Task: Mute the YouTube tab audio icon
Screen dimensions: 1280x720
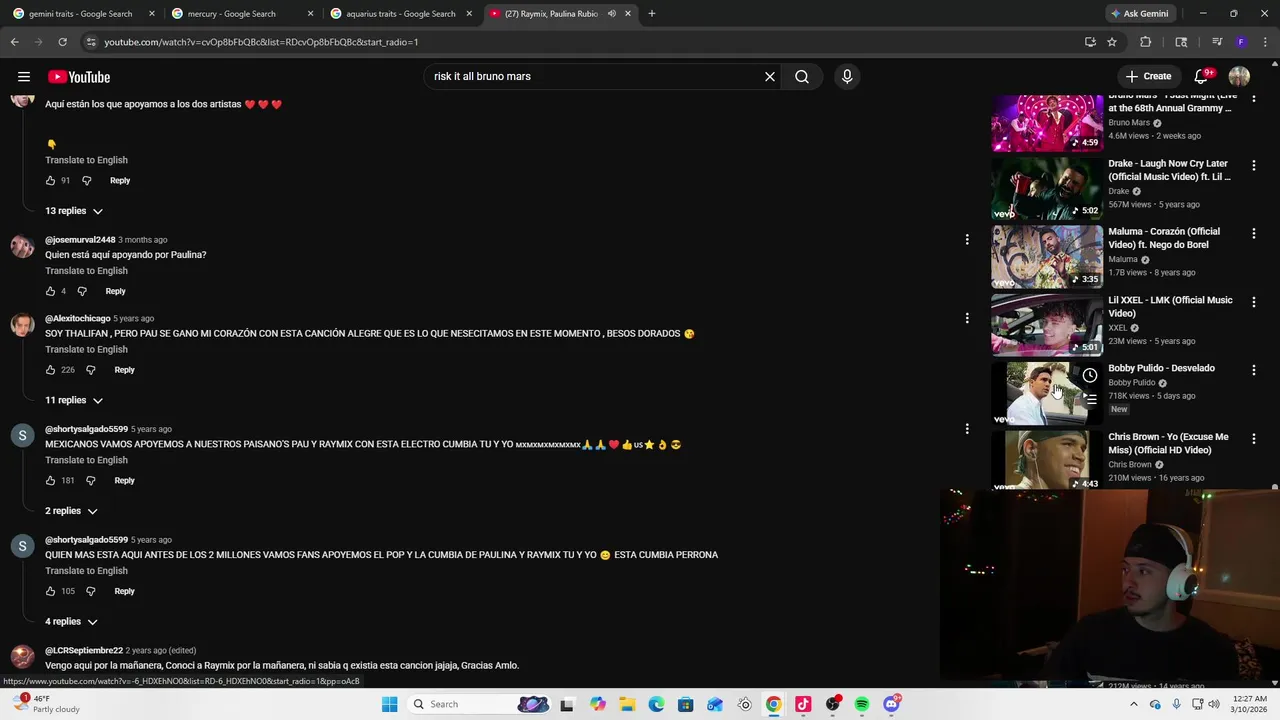Action: (611, 14)
